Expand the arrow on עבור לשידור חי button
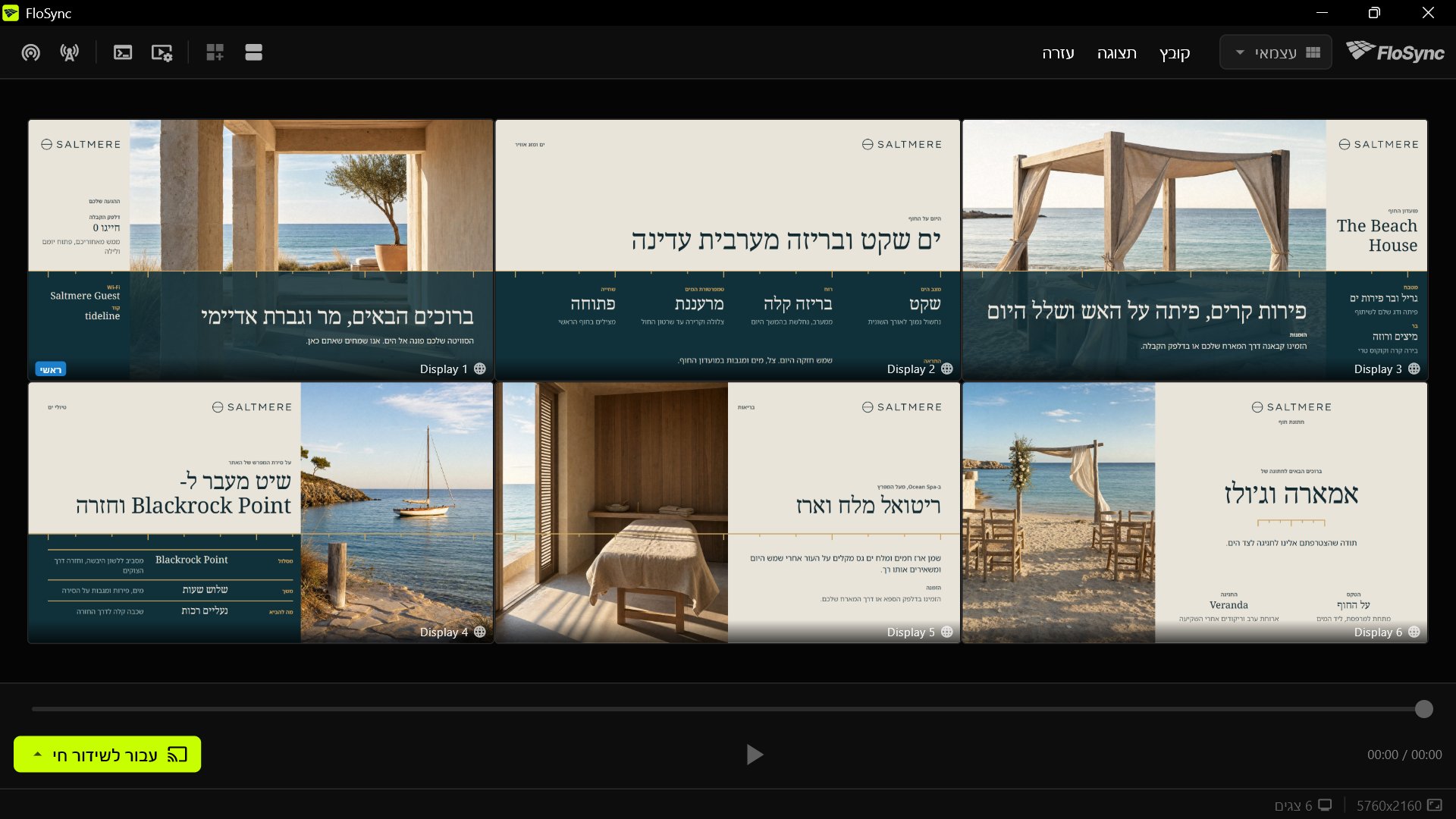Viewport: 1456px width, 819px height. pos(37,755)
